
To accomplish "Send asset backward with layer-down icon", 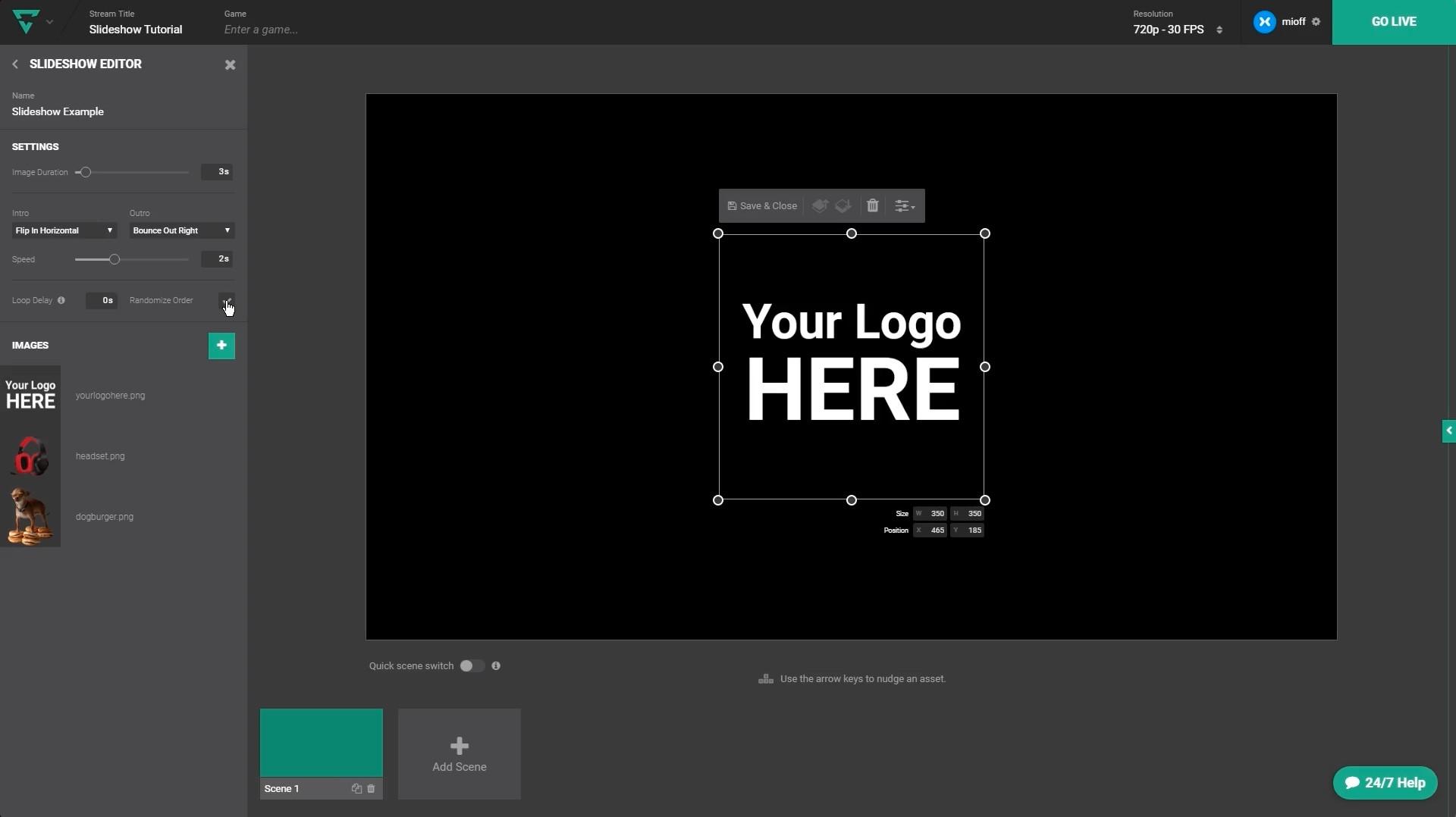I will point(843,205).
